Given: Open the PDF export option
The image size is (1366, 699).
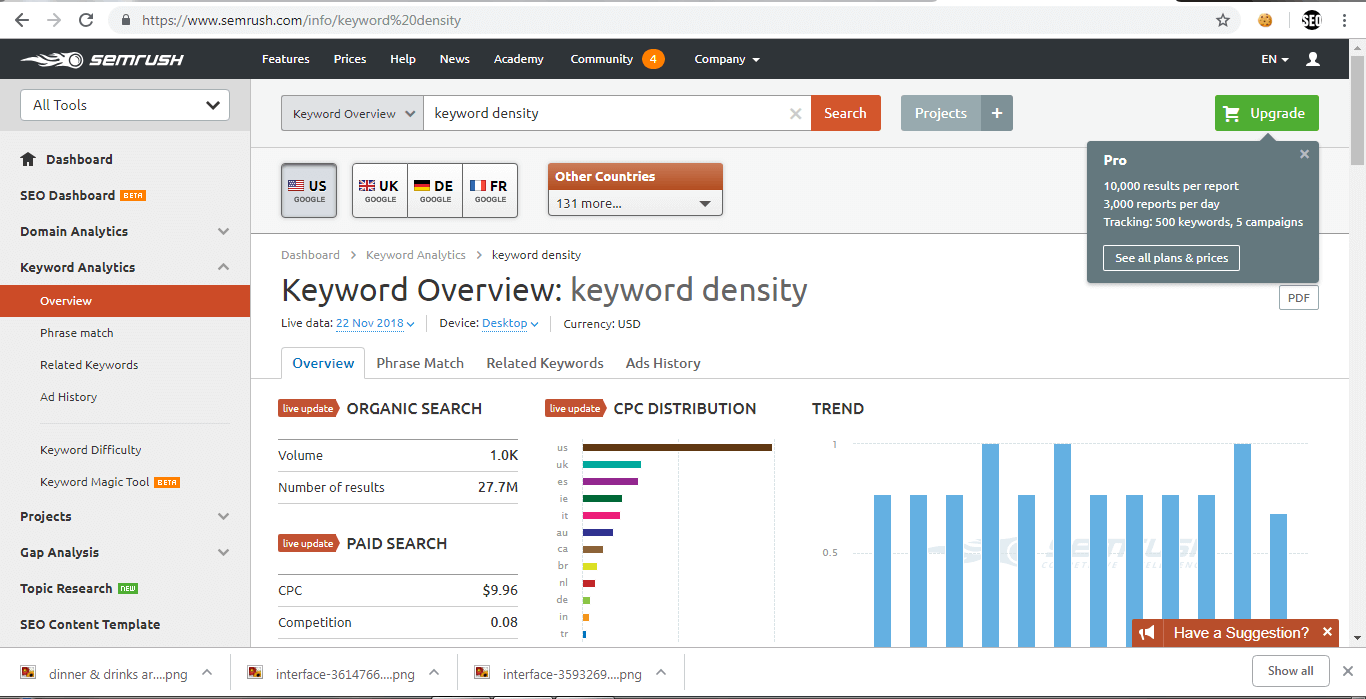Looking at the screenshot, I should click(x=1298, y=297).
